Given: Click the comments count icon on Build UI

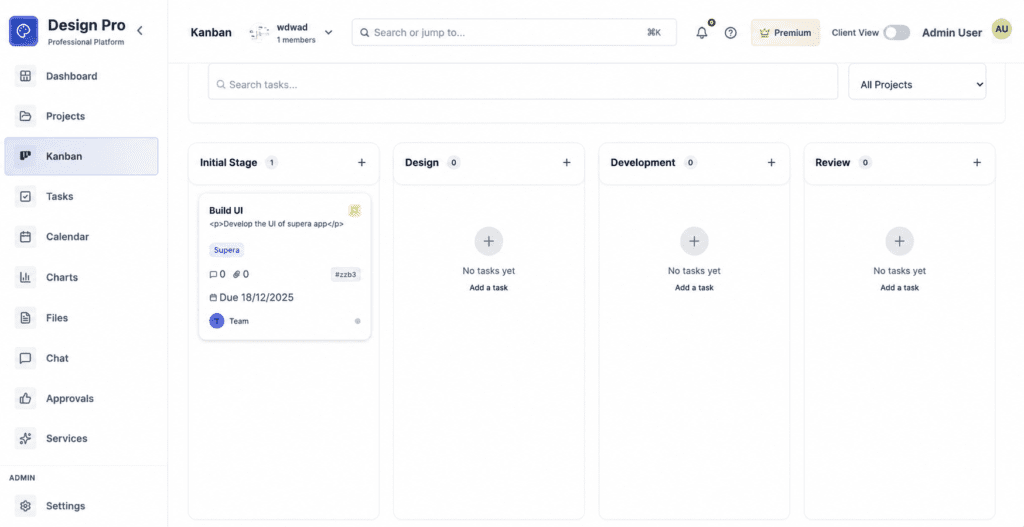Looking at the screenshot, I should [x=213, y=274].
